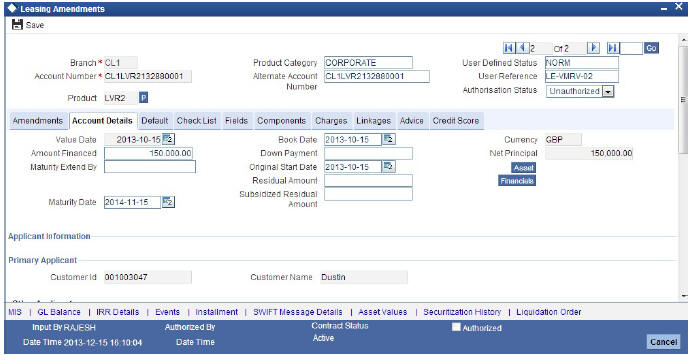
Task: Open the Default tab
Action: pos(155,121)
